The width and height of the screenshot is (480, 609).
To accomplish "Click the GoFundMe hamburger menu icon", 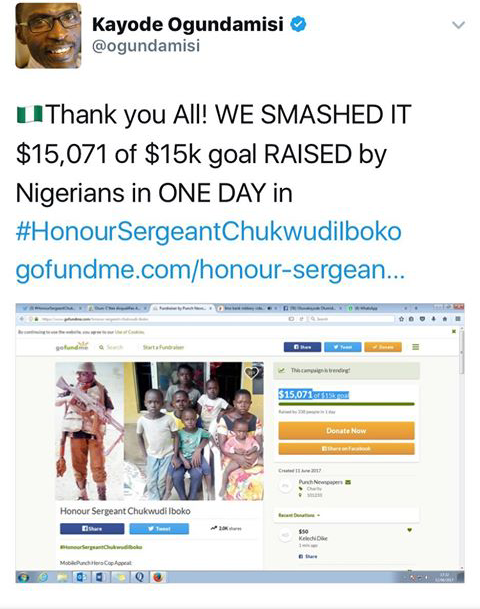I will (x=416, y=347).
